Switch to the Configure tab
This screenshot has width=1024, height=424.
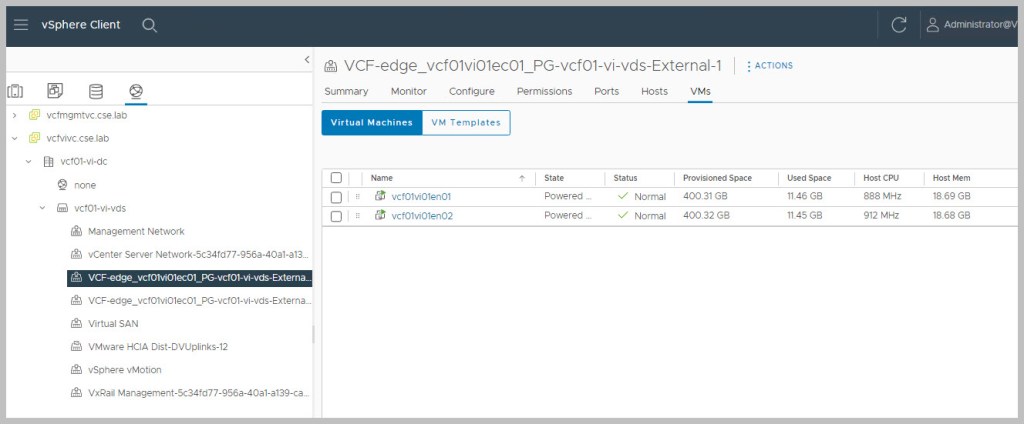click(471, 91)
